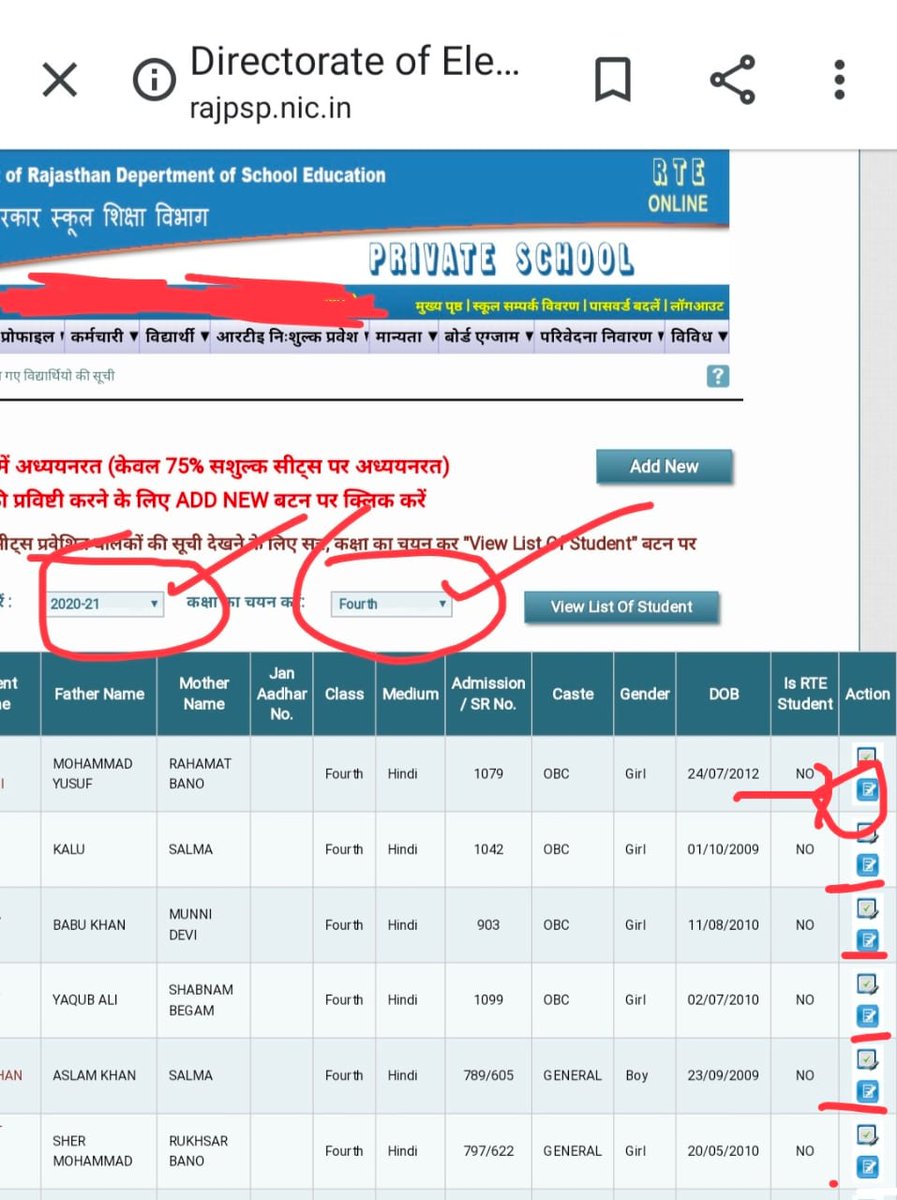Click the Medium column header

click(410, 694)
